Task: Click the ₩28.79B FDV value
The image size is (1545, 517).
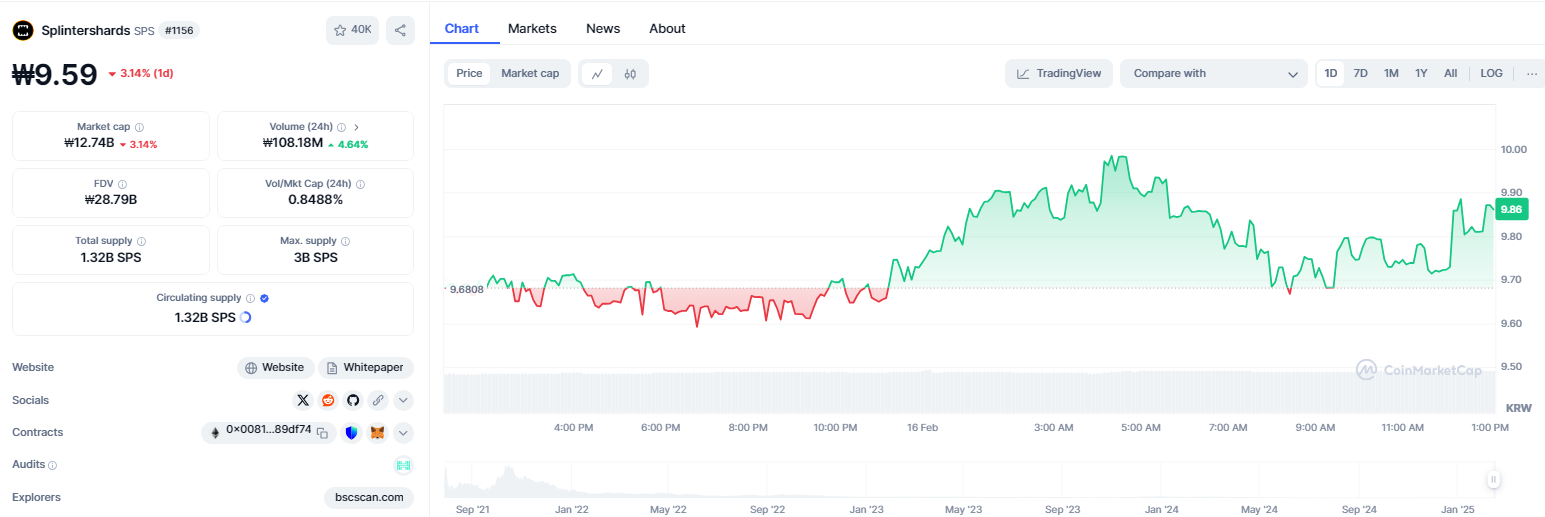Action: pos(111,200)
